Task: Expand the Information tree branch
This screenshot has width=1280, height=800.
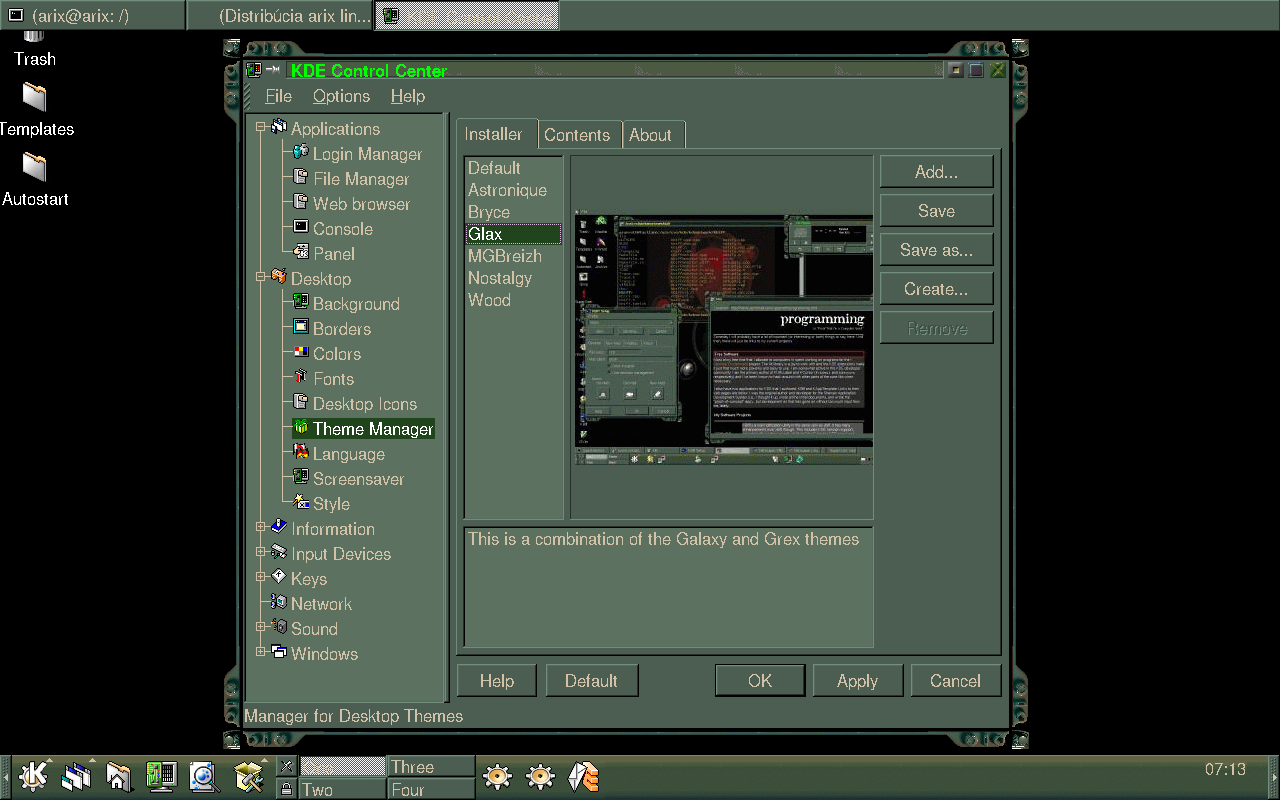Action: coord(261,526)
